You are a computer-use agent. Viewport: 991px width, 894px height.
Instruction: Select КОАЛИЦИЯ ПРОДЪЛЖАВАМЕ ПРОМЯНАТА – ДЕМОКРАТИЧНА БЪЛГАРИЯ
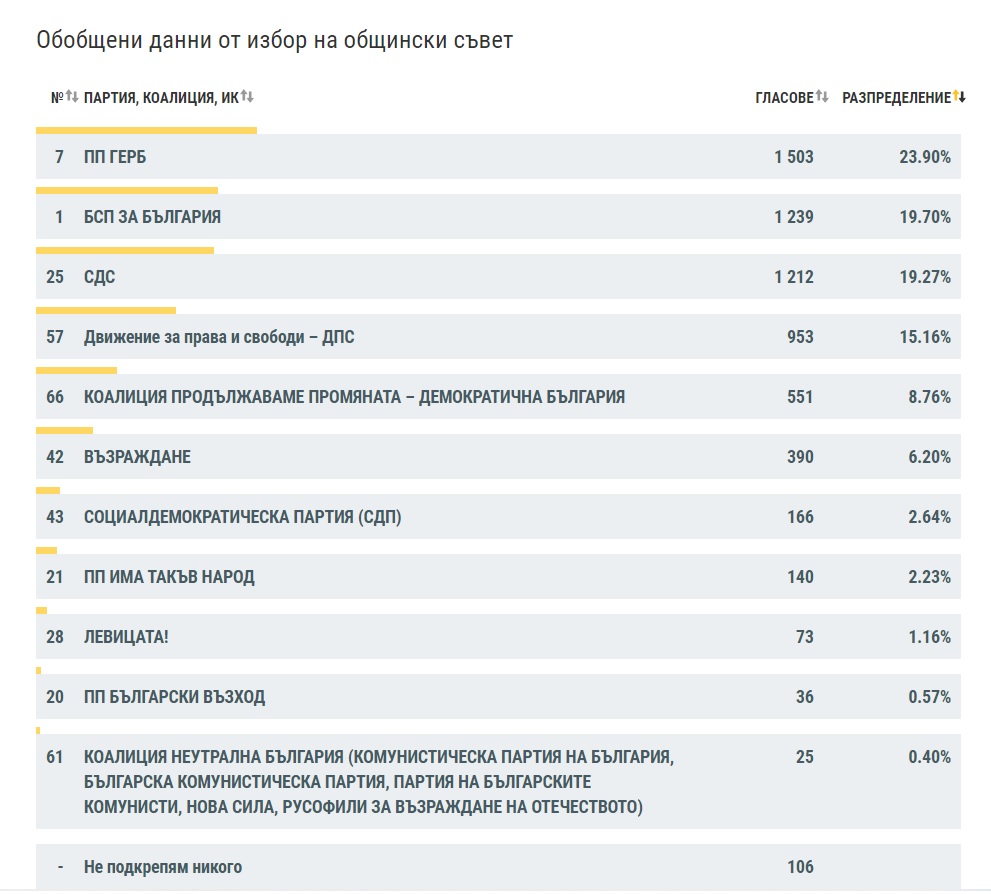click(354, 397)
